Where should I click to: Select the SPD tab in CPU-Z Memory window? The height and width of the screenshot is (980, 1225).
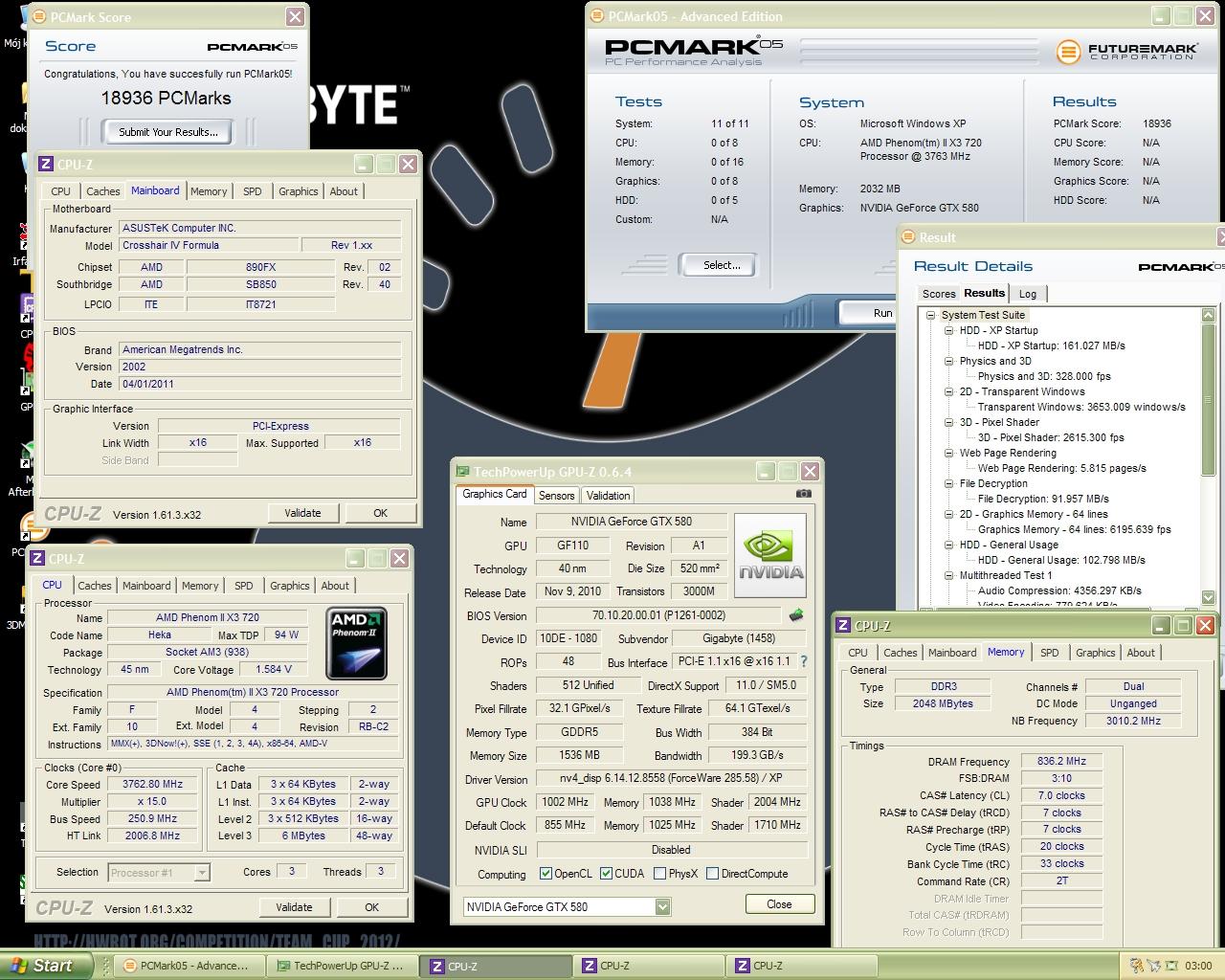pos(1050,653)
